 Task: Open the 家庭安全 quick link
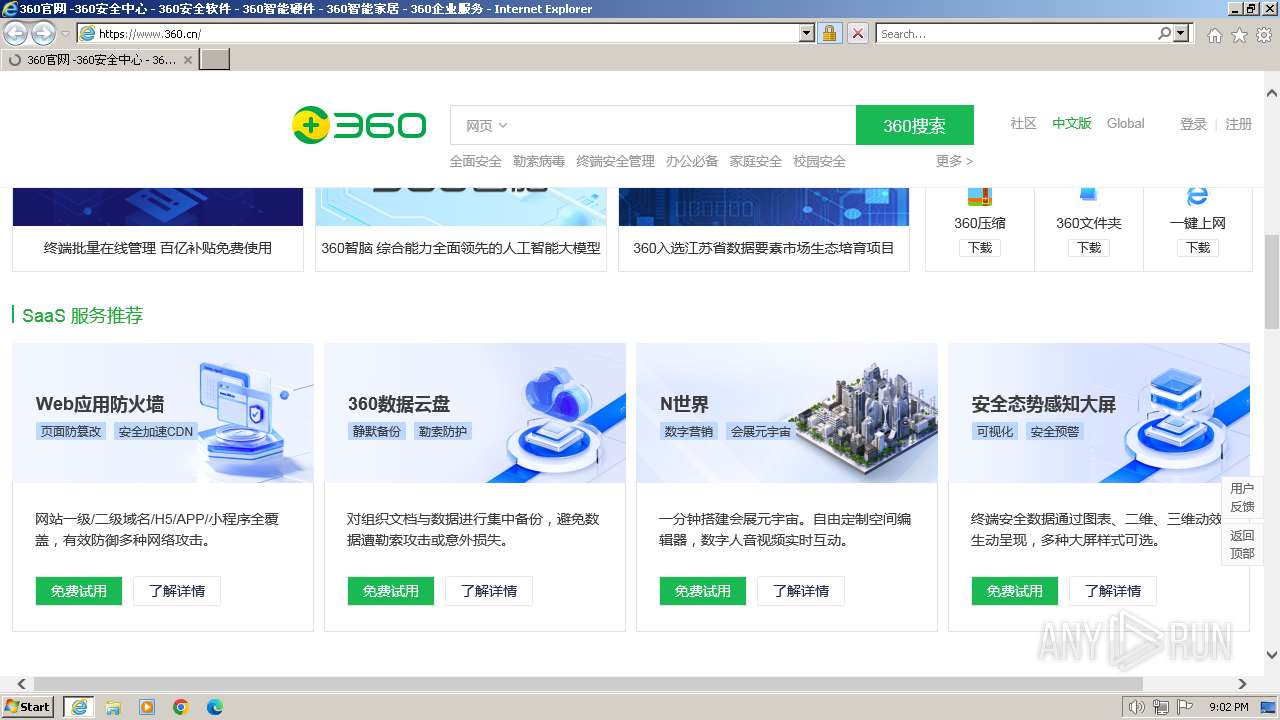coord(755,161)
